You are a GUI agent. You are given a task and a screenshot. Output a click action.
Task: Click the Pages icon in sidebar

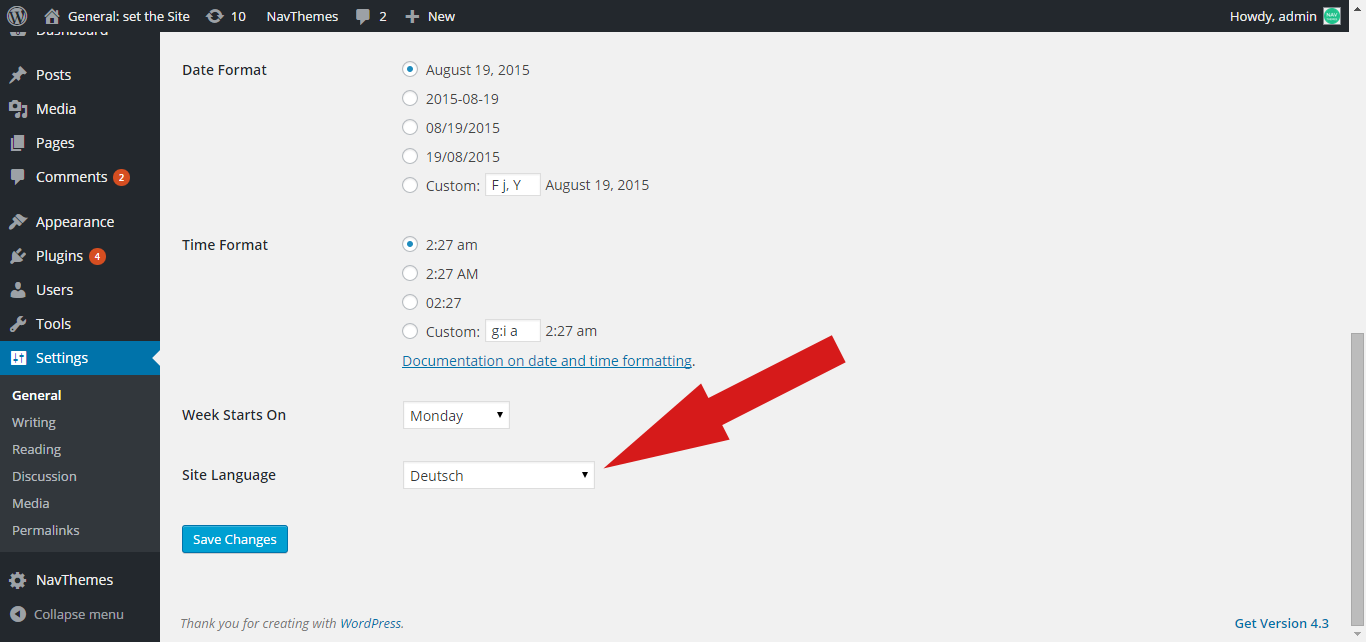17,143
